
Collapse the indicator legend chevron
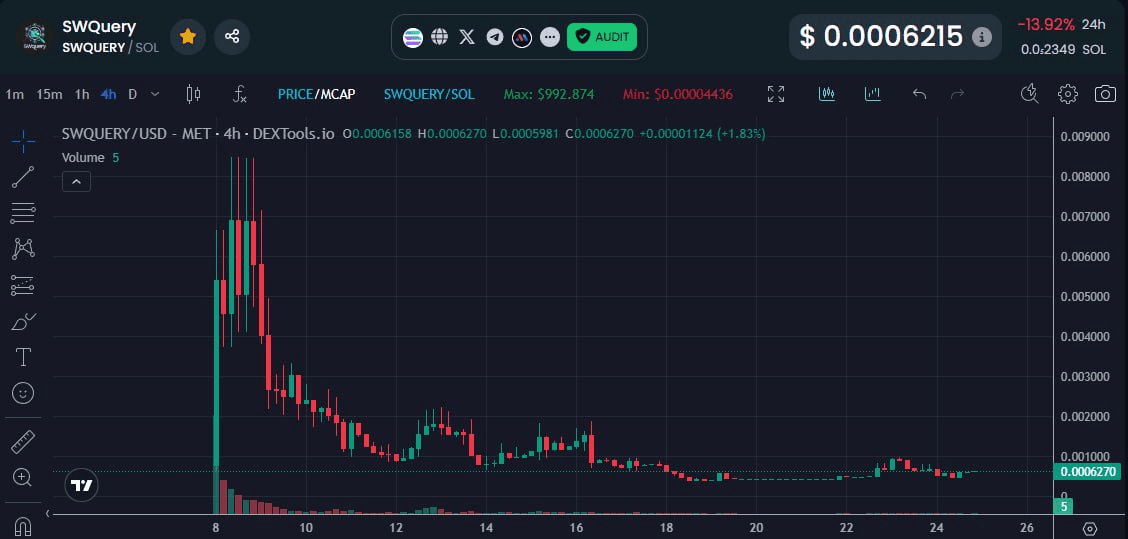[76, 182]
